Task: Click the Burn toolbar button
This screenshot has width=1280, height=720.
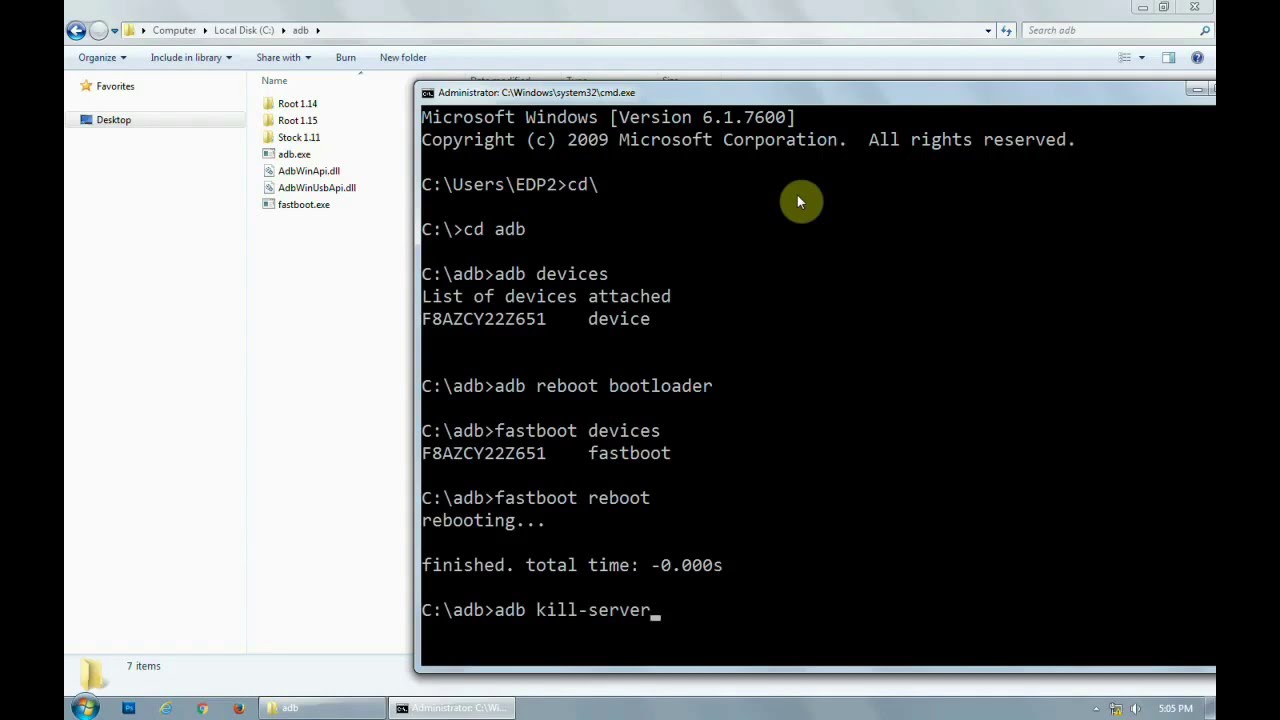Action: (x=345, y=57)
